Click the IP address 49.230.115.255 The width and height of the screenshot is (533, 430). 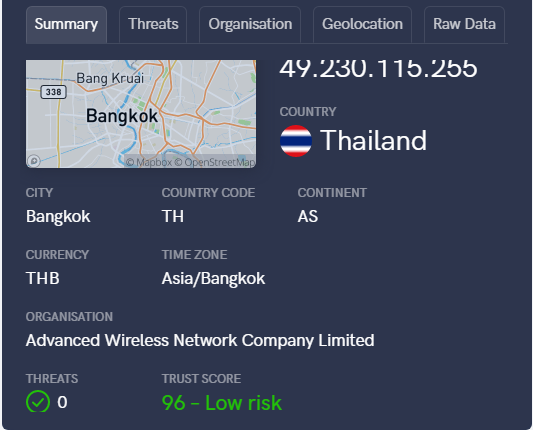(x=378, y=68)
